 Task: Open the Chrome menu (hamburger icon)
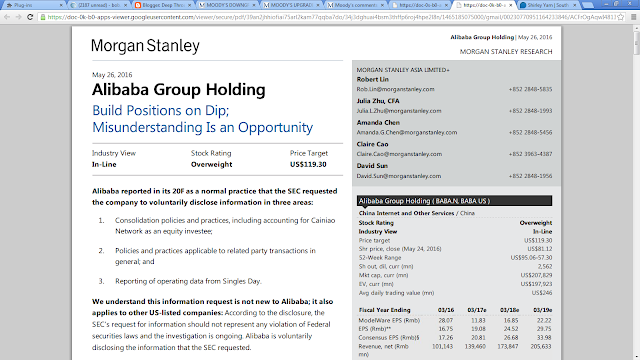(x=633, y=17)
